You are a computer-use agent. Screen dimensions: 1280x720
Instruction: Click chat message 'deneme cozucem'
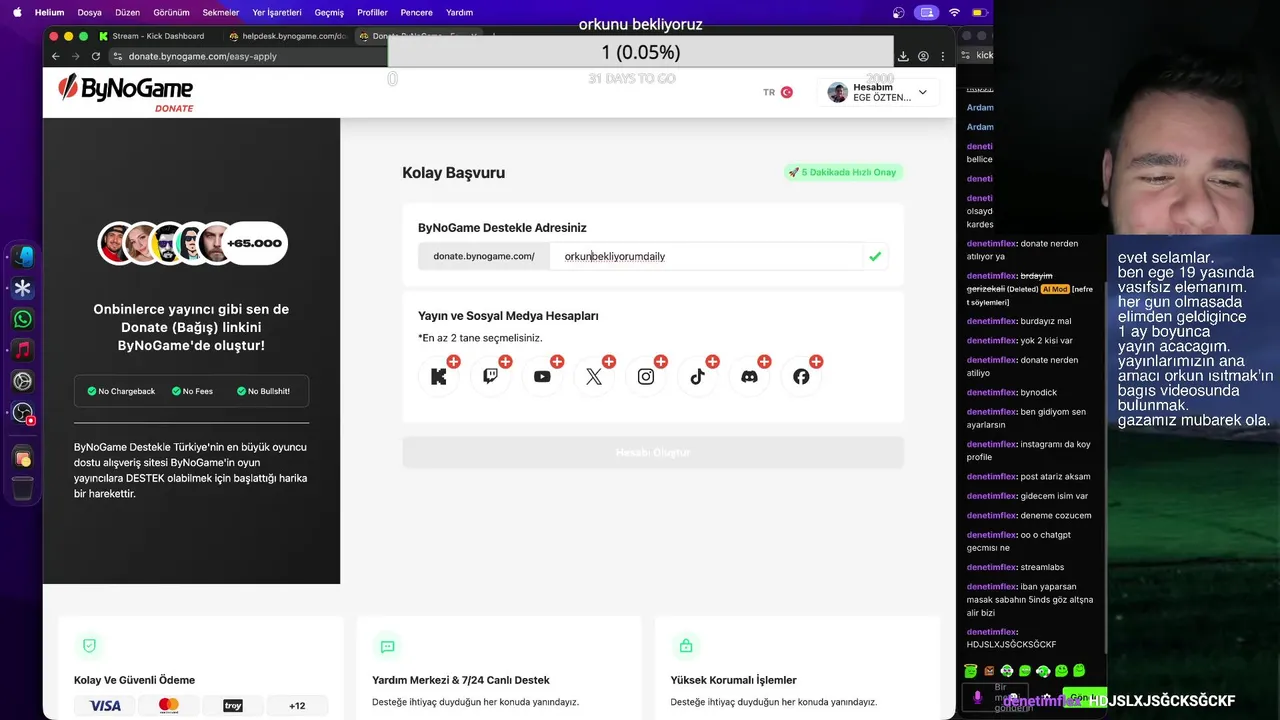(x=1056, y=515)
